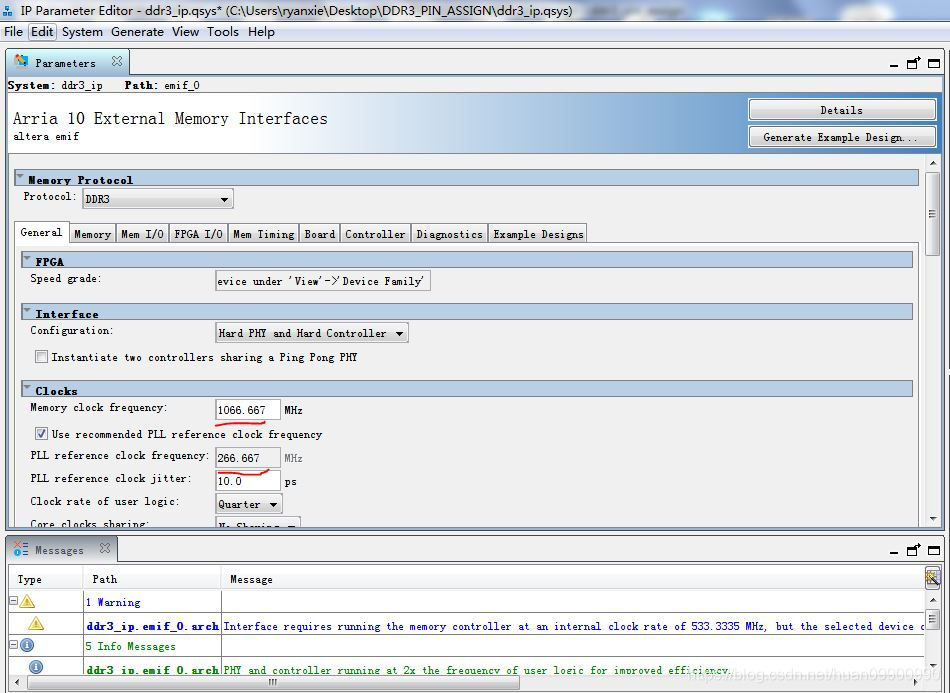Click the Messages tab icon

coord(21,549)
